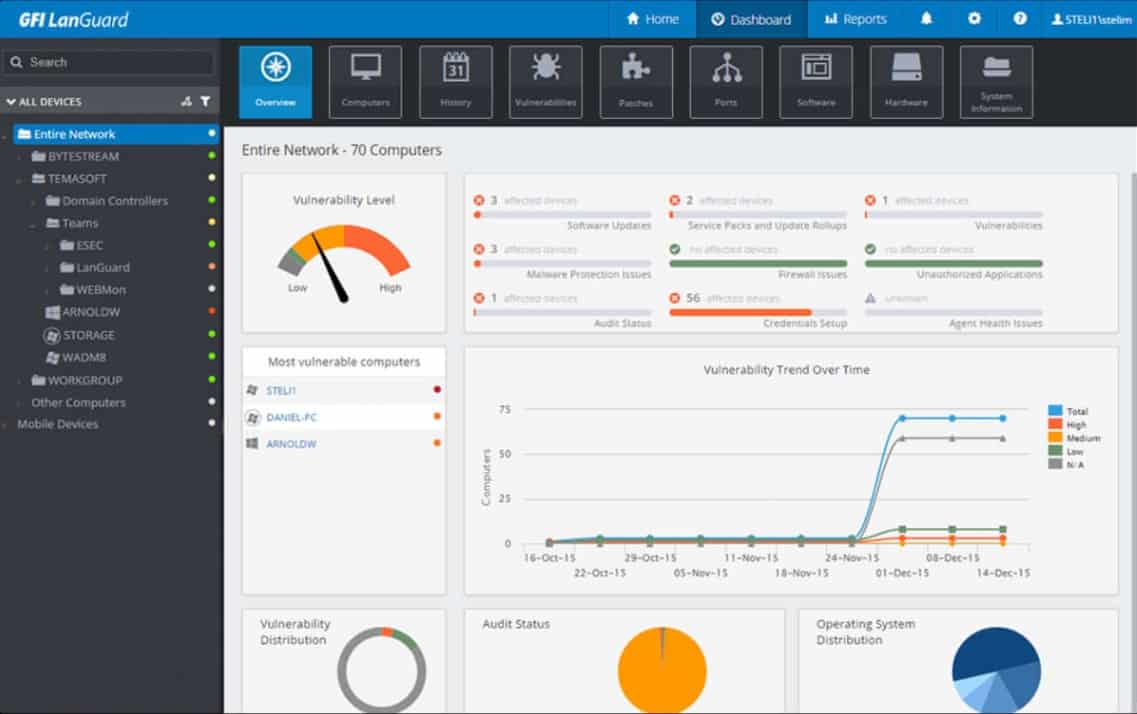
Task: Open the ARNOLDW link in Most vulnerable computers
Action: click(x=291, y=444)
